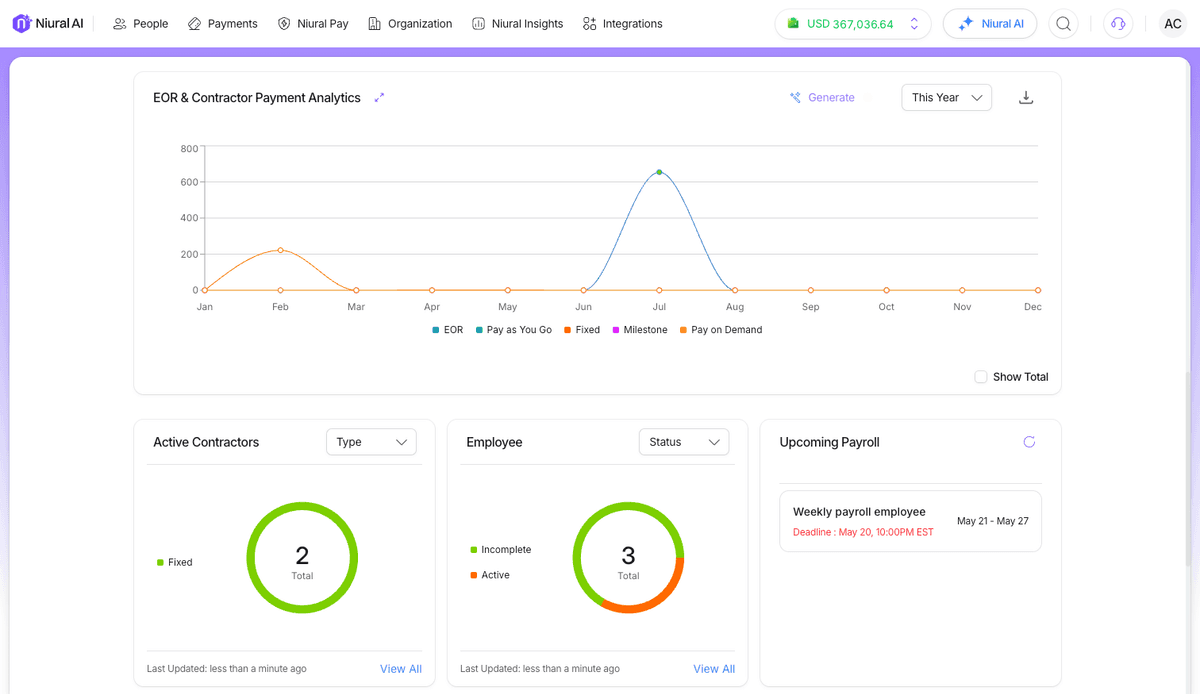The width and height of the screenshot is (1200, 694).
Task: Expand the payment analytics chart fullscreen
Action: pos(379,98)
